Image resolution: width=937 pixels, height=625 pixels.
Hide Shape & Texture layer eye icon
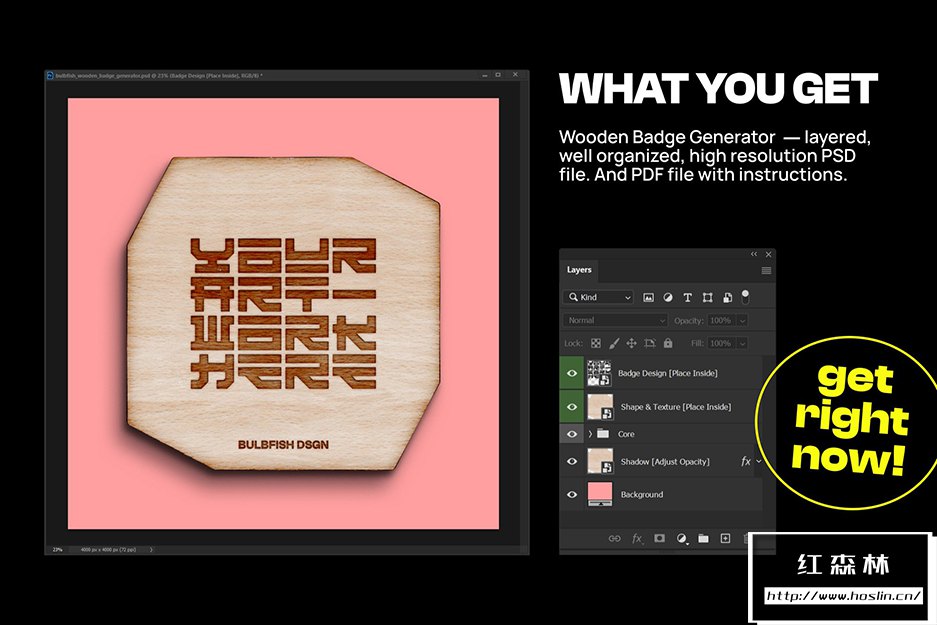(572, 407)
